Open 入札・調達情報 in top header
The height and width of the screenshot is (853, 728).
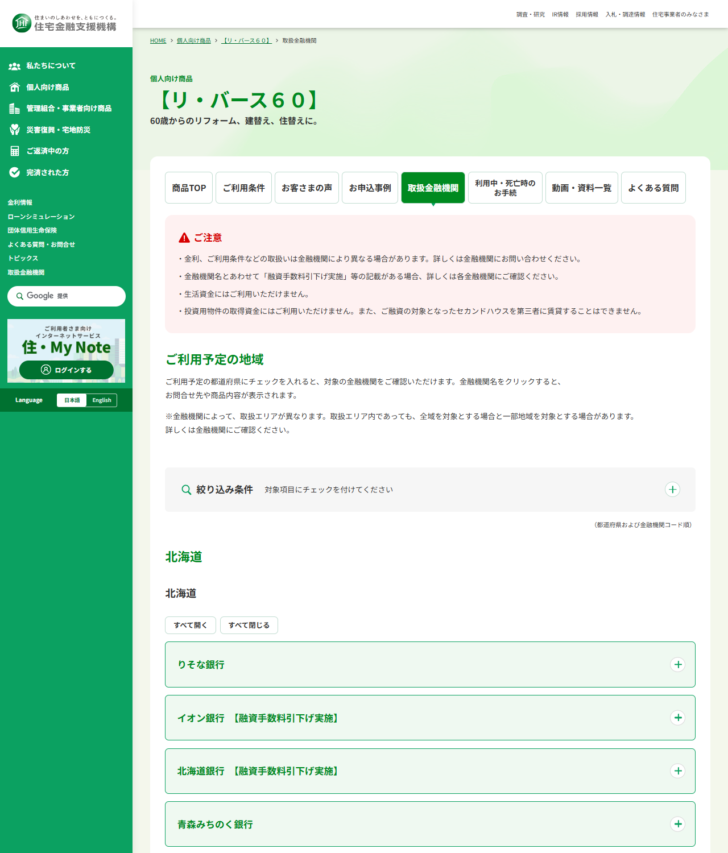625,15
